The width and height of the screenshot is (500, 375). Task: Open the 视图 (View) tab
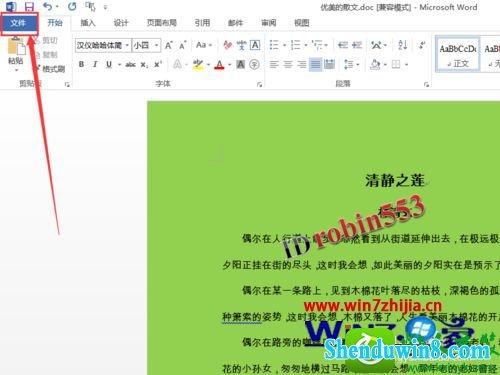click(302, 23)
